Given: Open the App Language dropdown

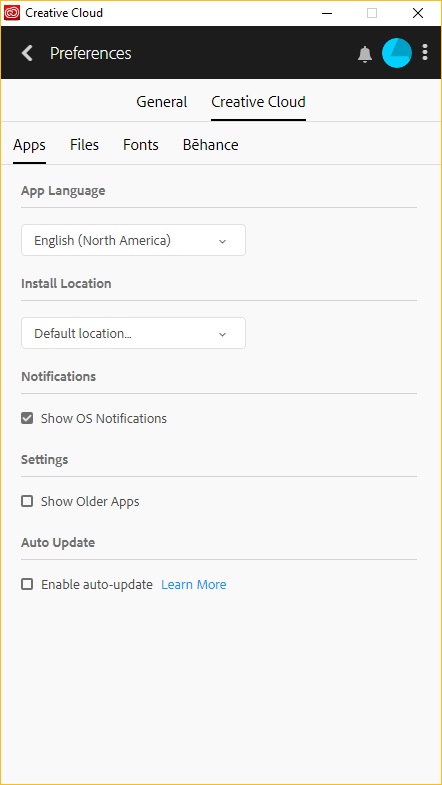Looking at the screenshot, I should [133, 240].
